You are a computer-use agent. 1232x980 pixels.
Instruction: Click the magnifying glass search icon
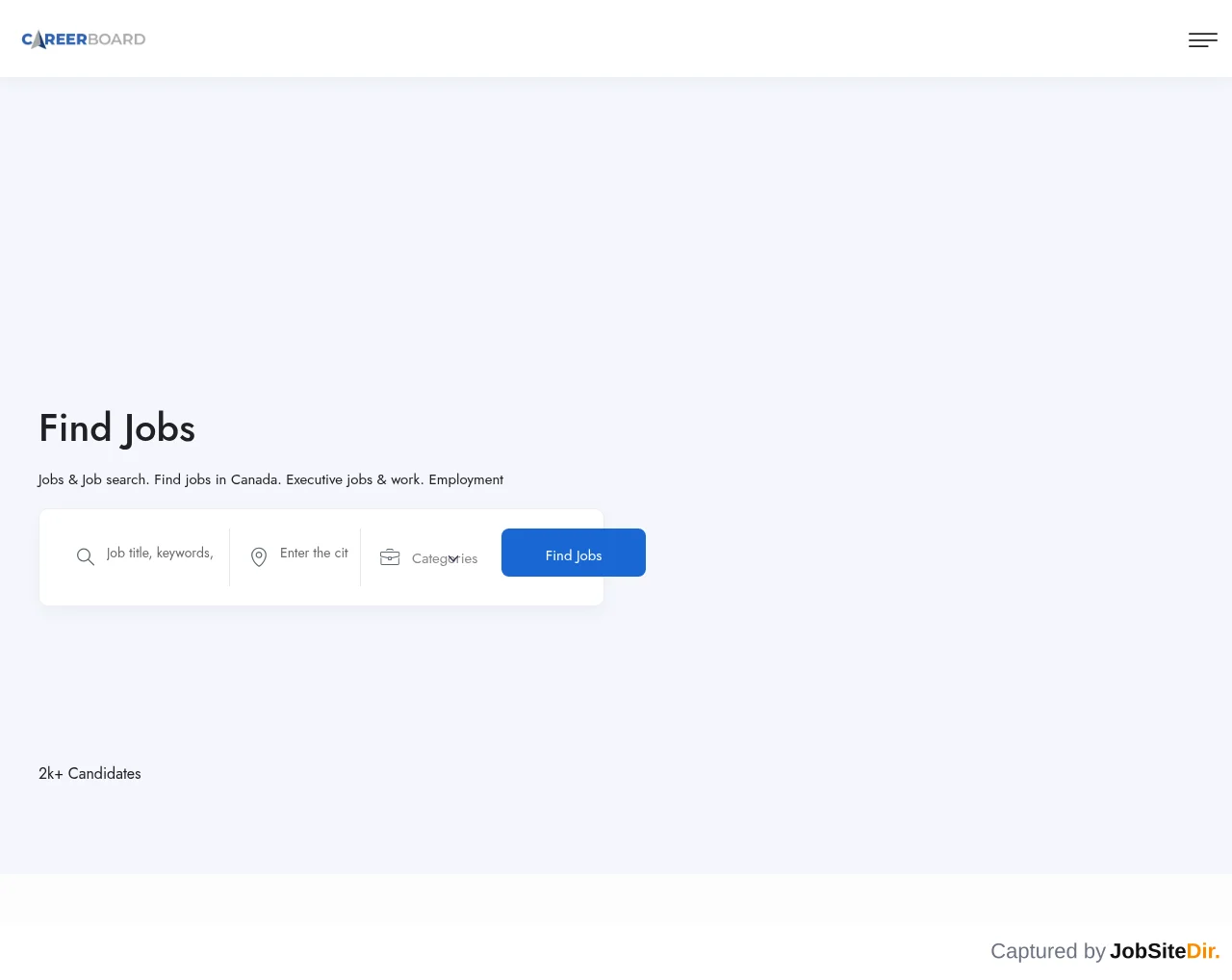pos(86,557)
